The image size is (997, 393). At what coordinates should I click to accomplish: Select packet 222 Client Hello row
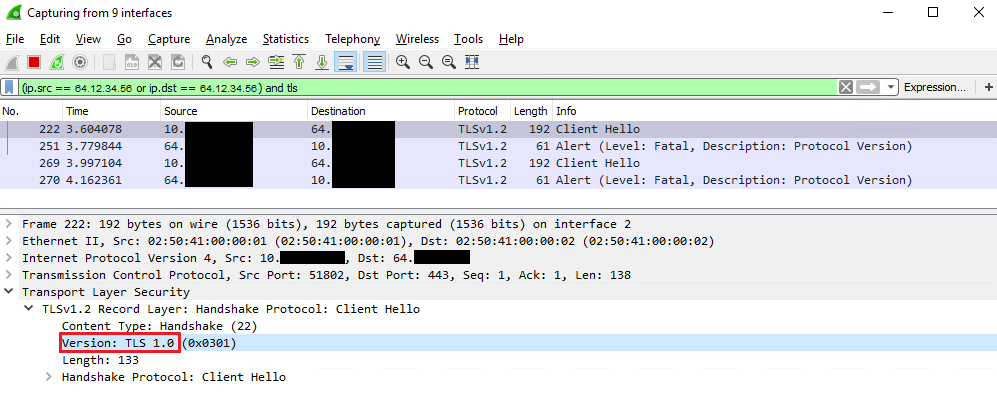pos(498,129)
